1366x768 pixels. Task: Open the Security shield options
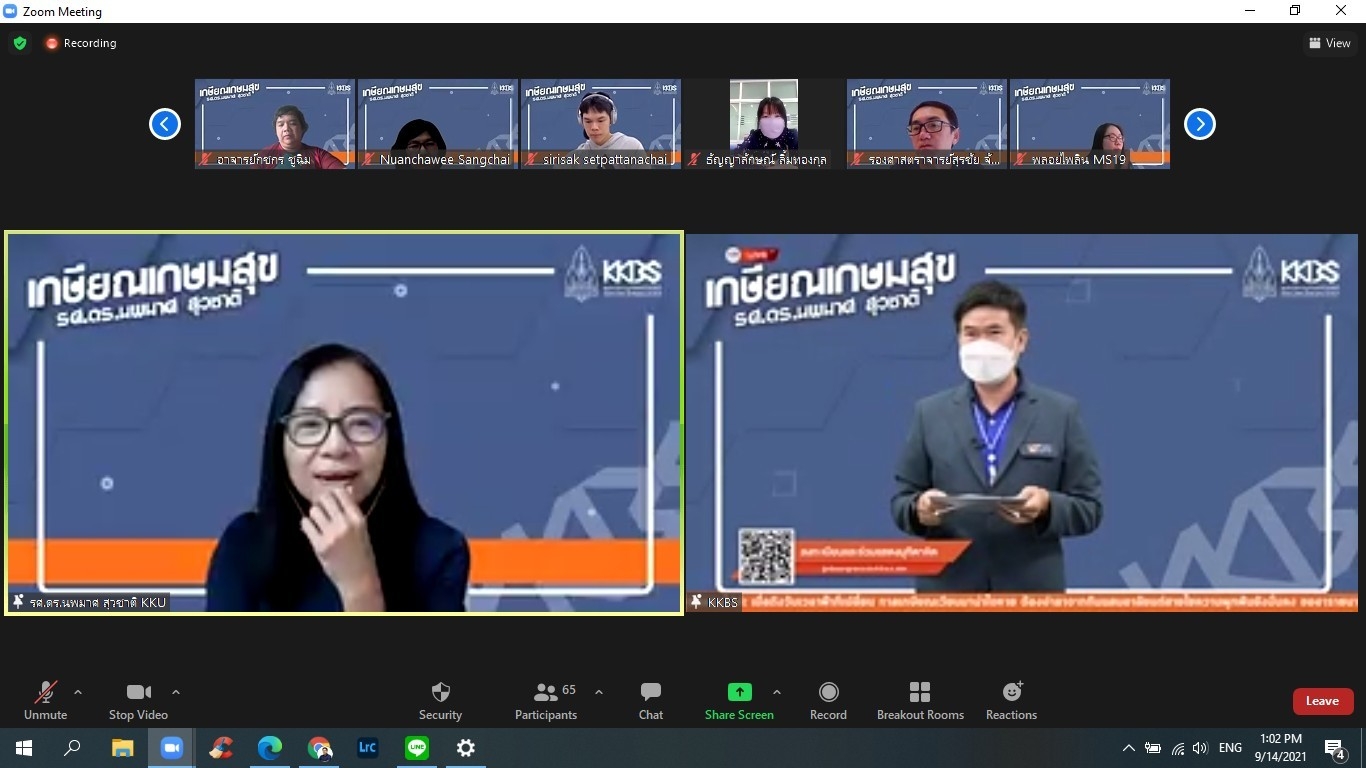click(x=440, y=700)
